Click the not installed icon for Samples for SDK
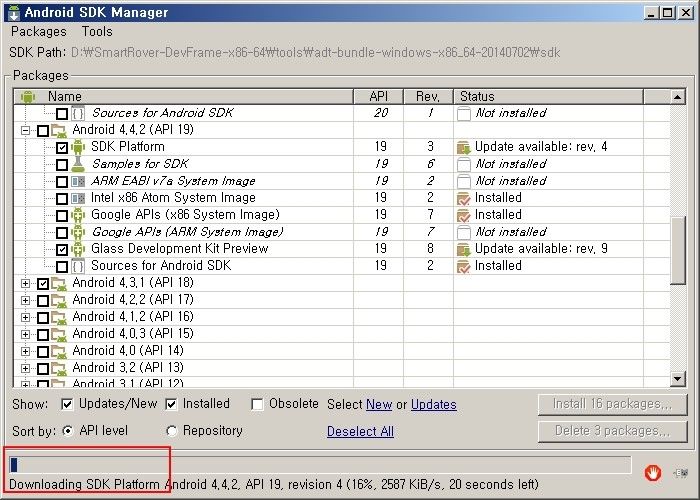Image resolution: width=700 pixels, height=500 pixels. tap(464, 164)
